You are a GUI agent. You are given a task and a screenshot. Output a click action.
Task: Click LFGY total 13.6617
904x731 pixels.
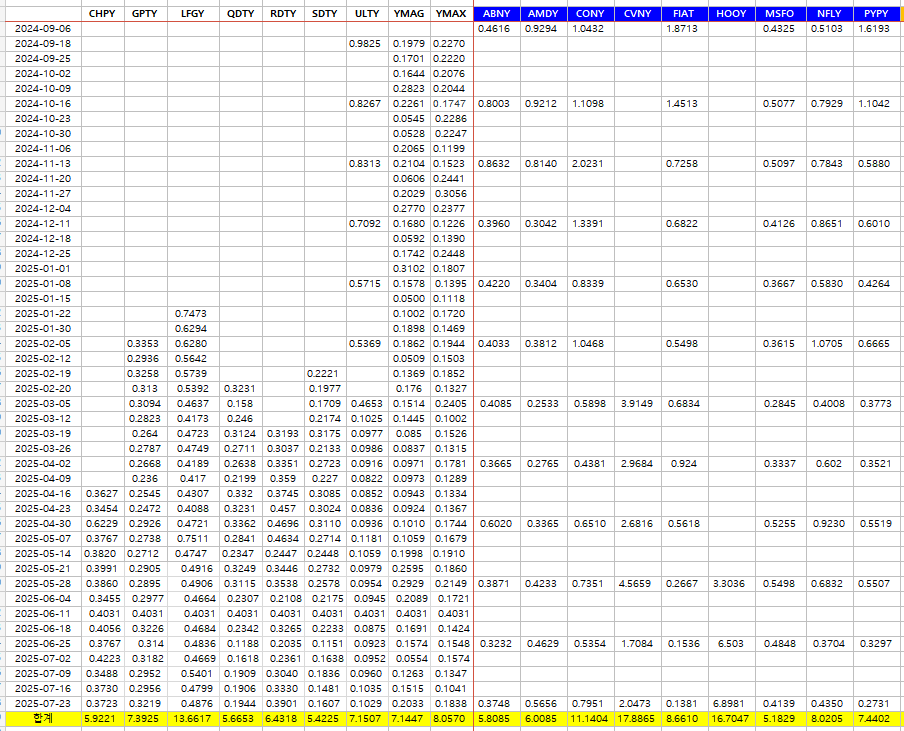click(x=193, y=719)
